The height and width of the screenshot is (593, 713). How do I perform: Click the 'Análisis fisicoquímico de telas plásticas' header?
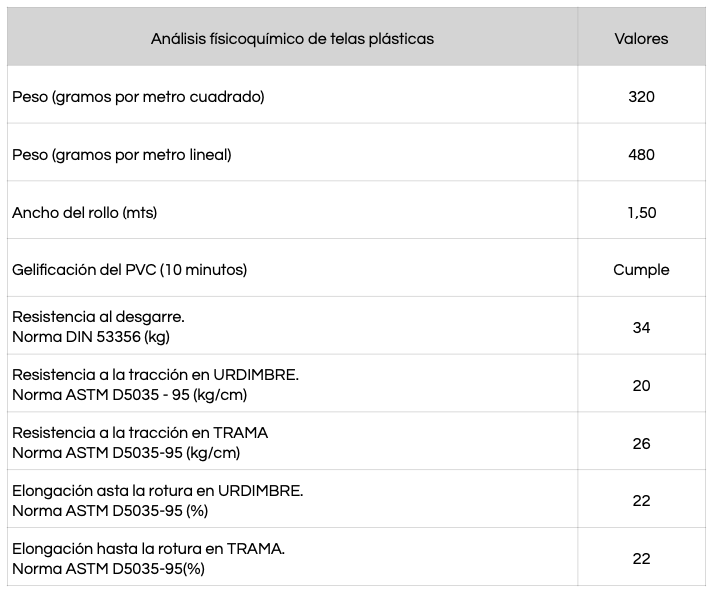[x=292, y=39]
